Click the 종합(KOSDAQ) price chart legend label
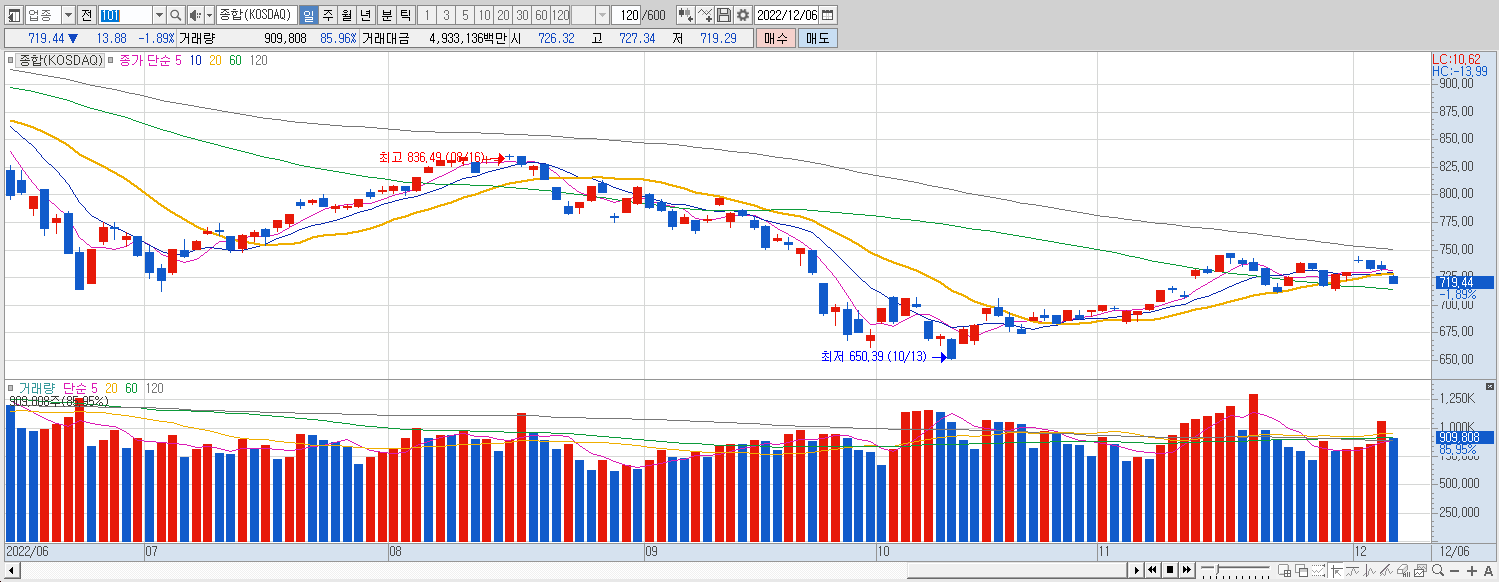 pyautogui.click(x=60, y=60)
